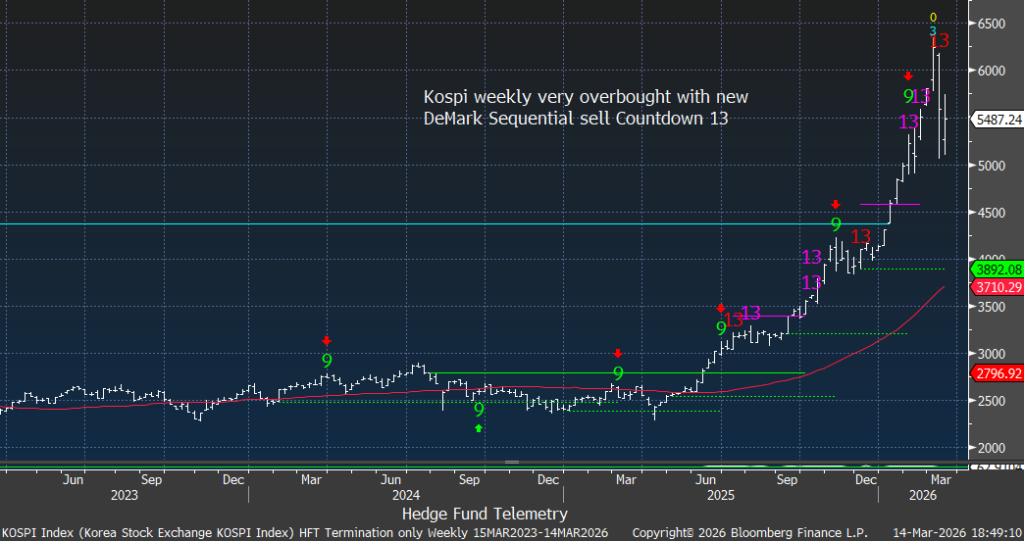Click the green 3892.08 price label

[x=997, y=269]
